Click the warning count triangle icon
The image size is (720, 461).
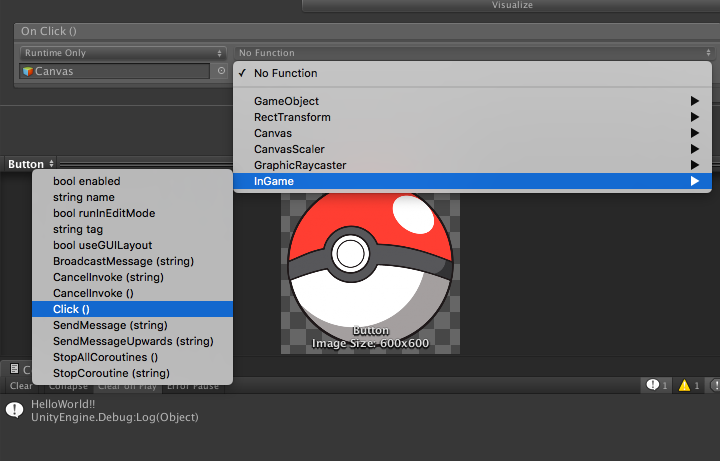[x=684, y=385]
